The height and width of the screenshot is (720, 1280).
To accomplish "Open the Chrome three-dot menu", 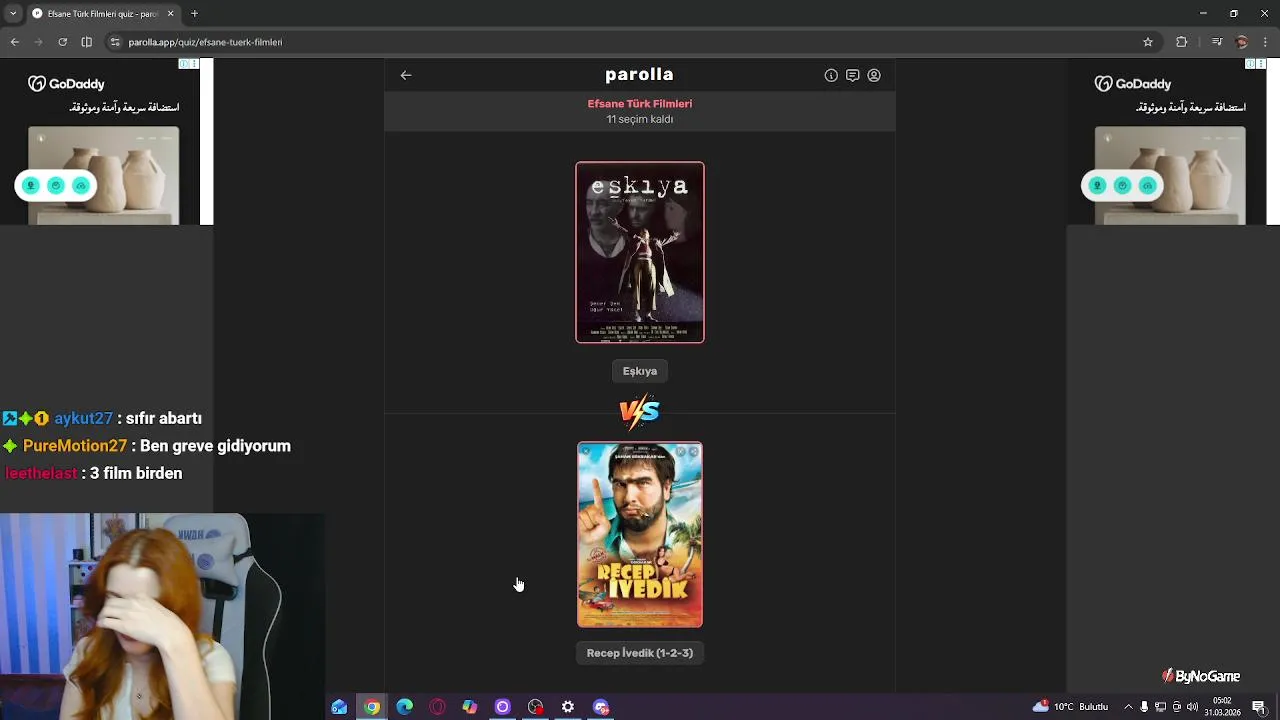I will point(1265,42).
